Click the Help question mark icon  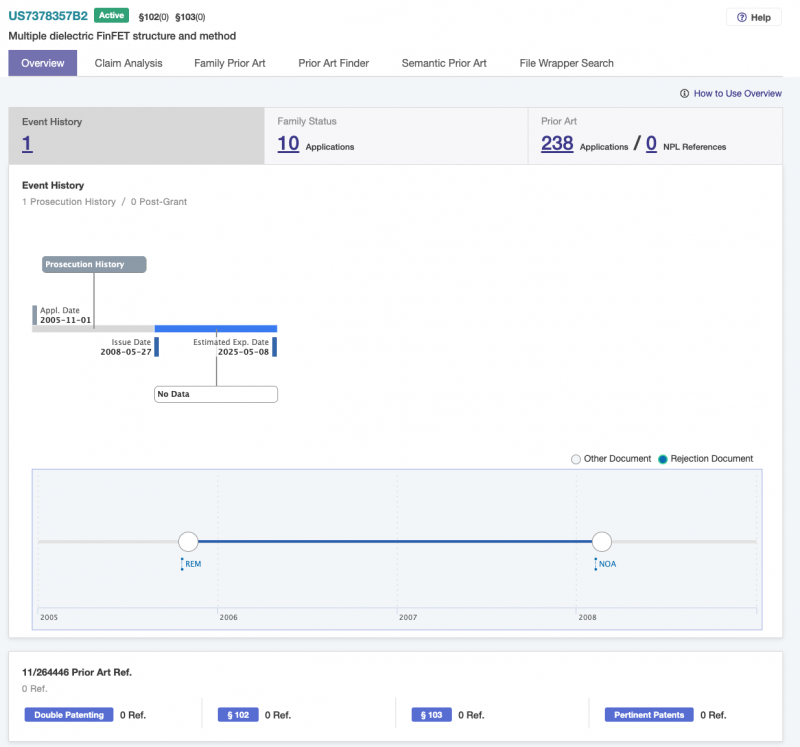(x=742, y=17)
